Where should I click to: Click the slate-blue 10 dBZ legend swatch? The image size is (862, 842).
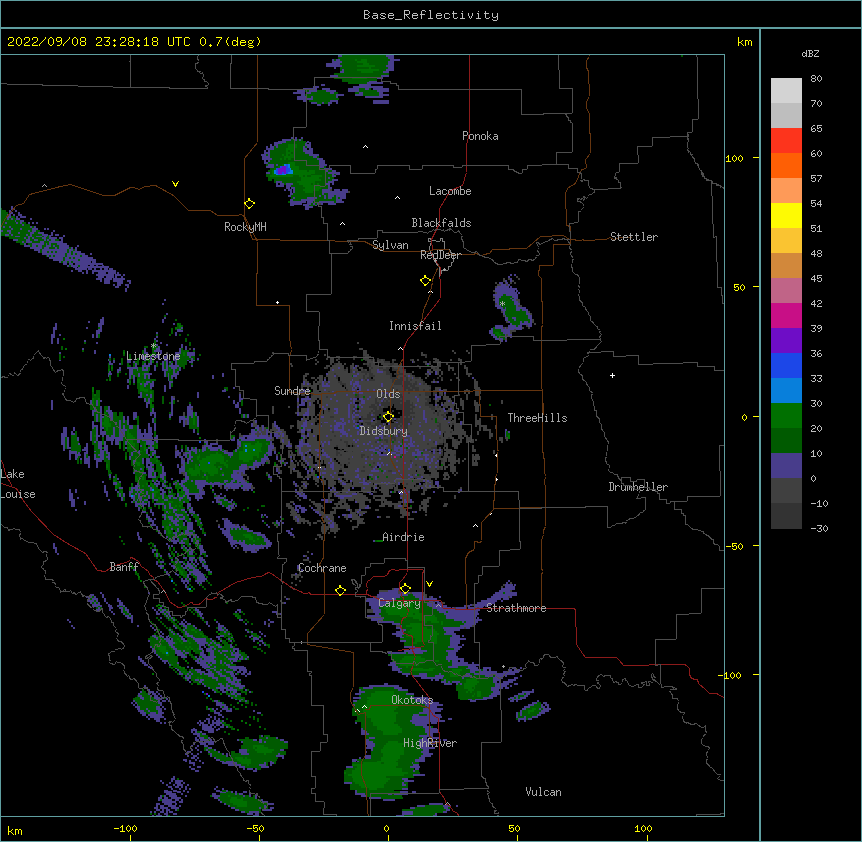786,466
